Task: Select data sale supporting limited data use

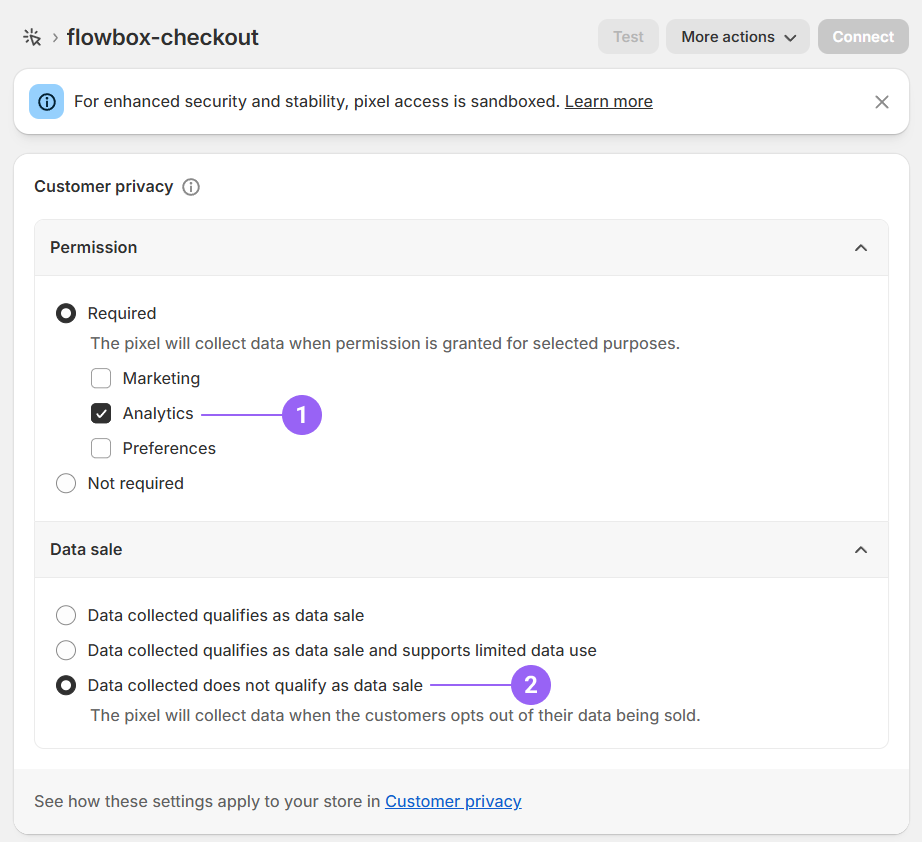Action: click(x=66, y=650)
